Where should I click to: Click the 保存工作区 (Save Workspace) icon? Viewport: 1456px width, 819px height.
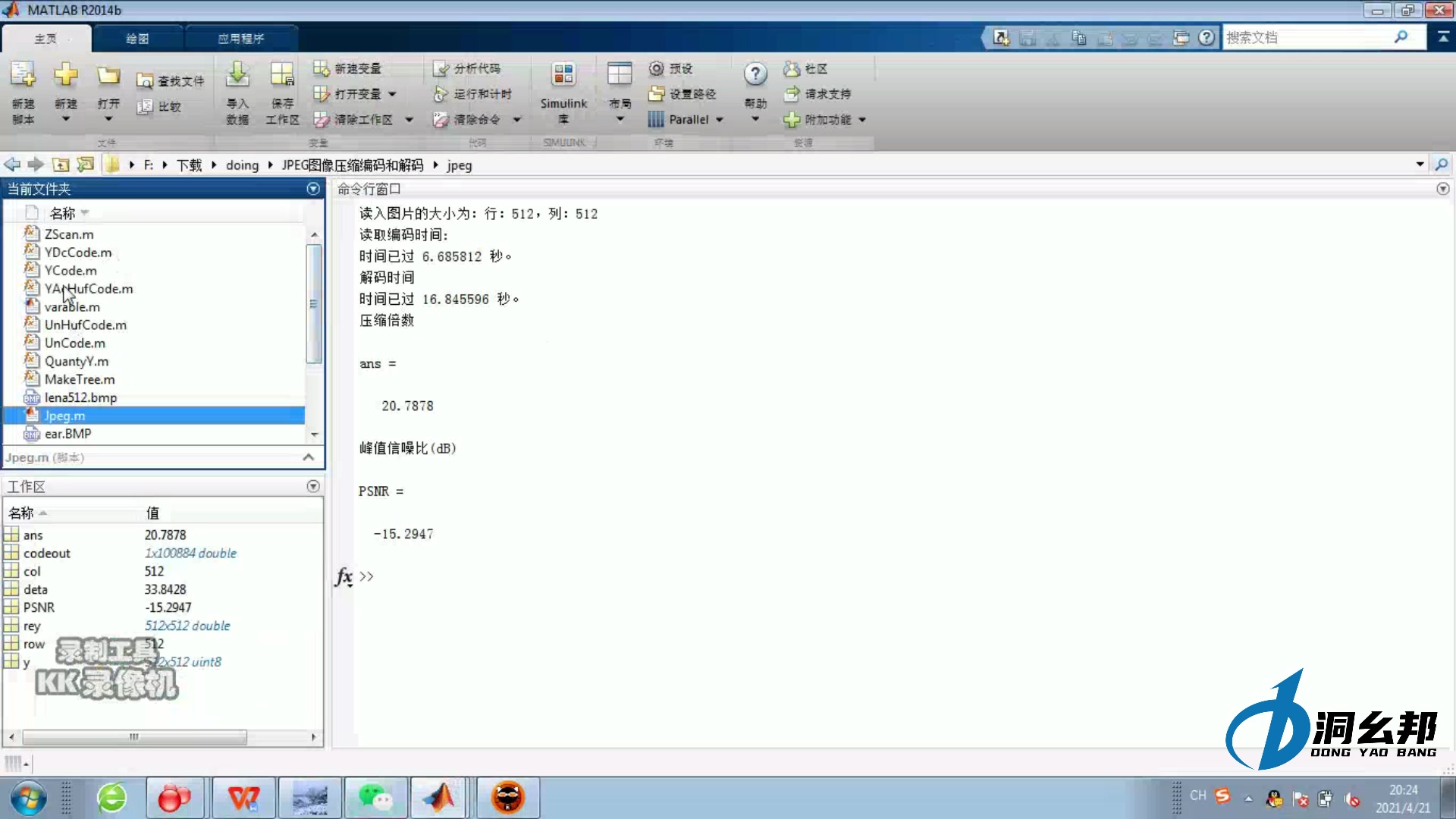click(x=281, y=91)
